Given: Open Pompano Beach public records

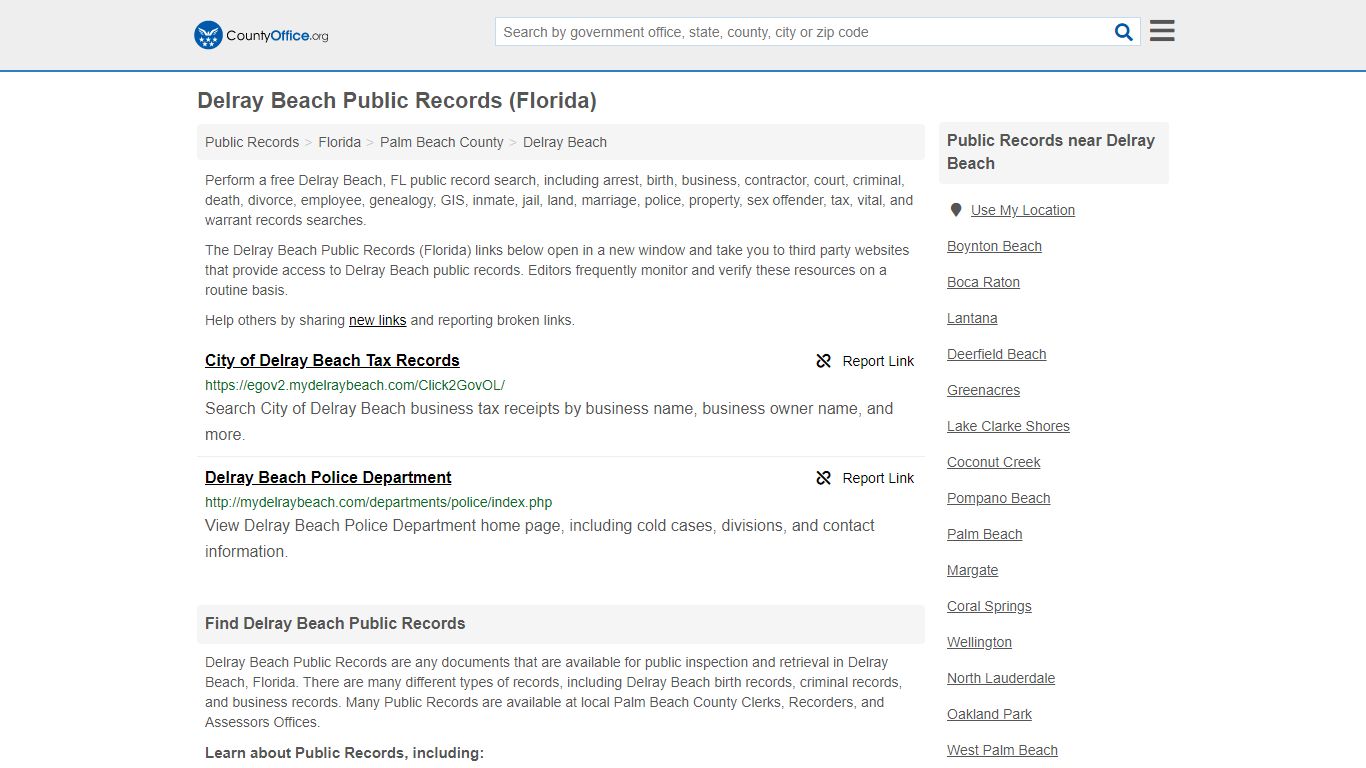Looking at the screenshot, I should 998,498.
